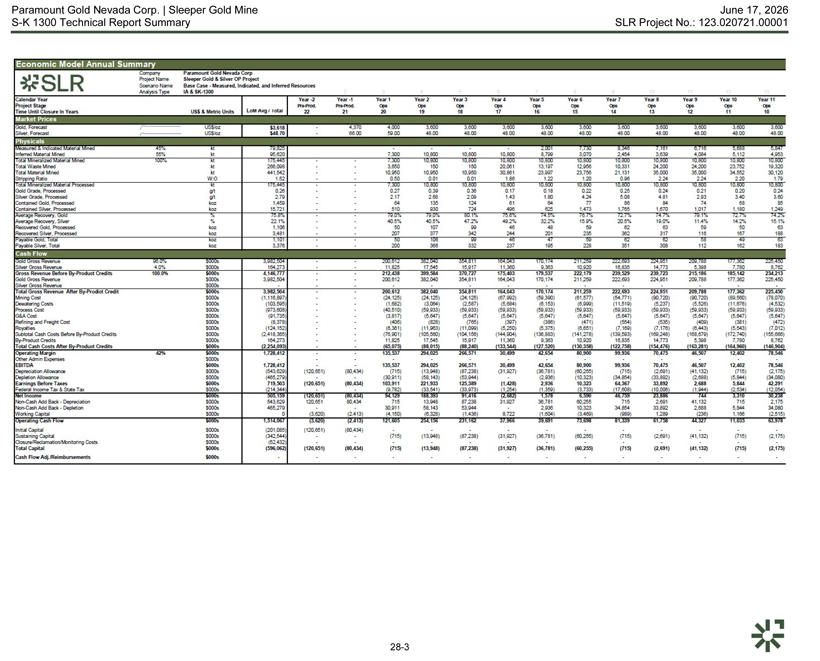Click the 'Average Recovery, Gold' row label

41,215
